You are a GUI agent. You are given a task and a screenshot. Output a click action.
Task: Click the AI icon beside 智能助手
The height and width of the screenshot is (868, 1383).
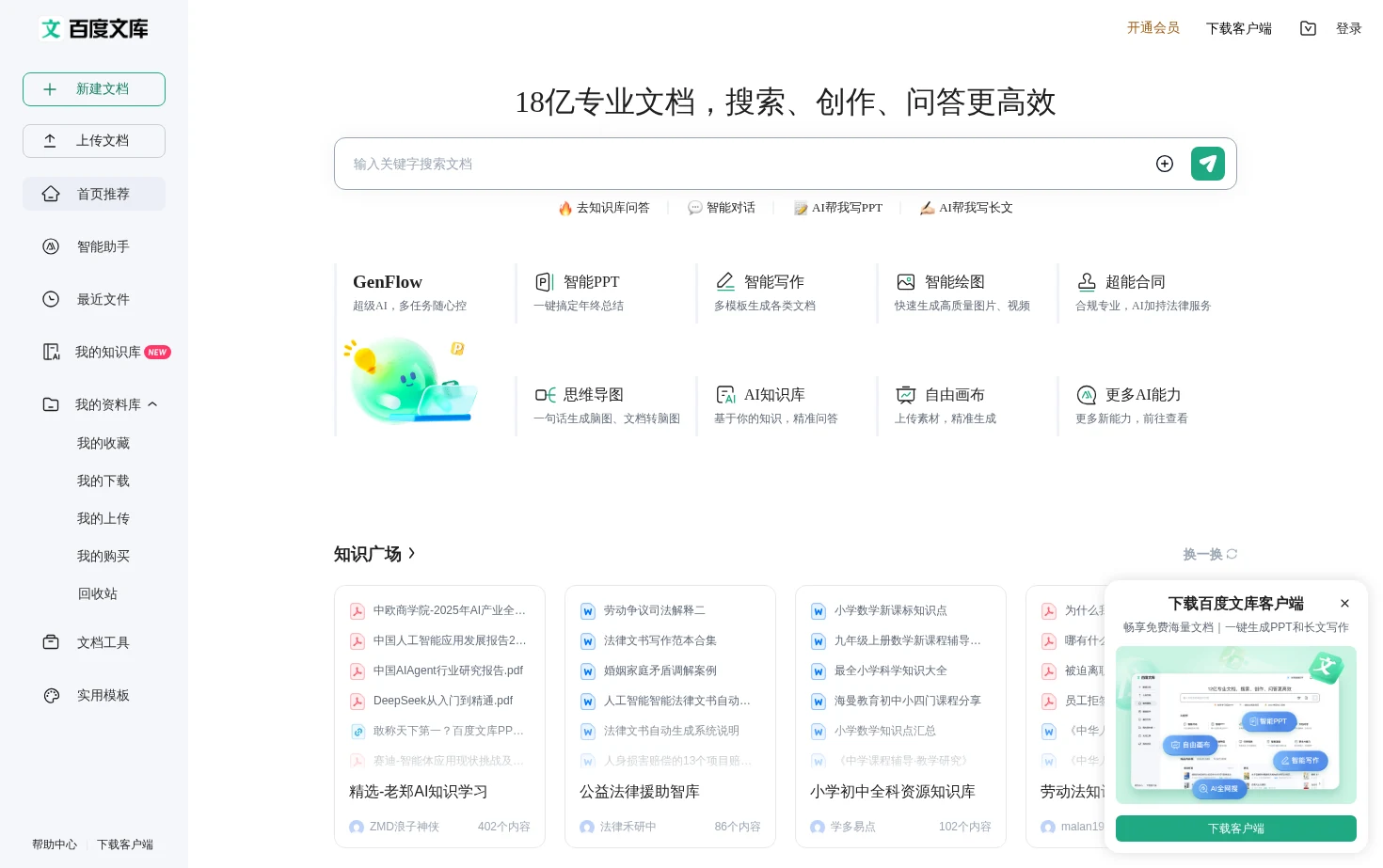[x=51, y=246]
